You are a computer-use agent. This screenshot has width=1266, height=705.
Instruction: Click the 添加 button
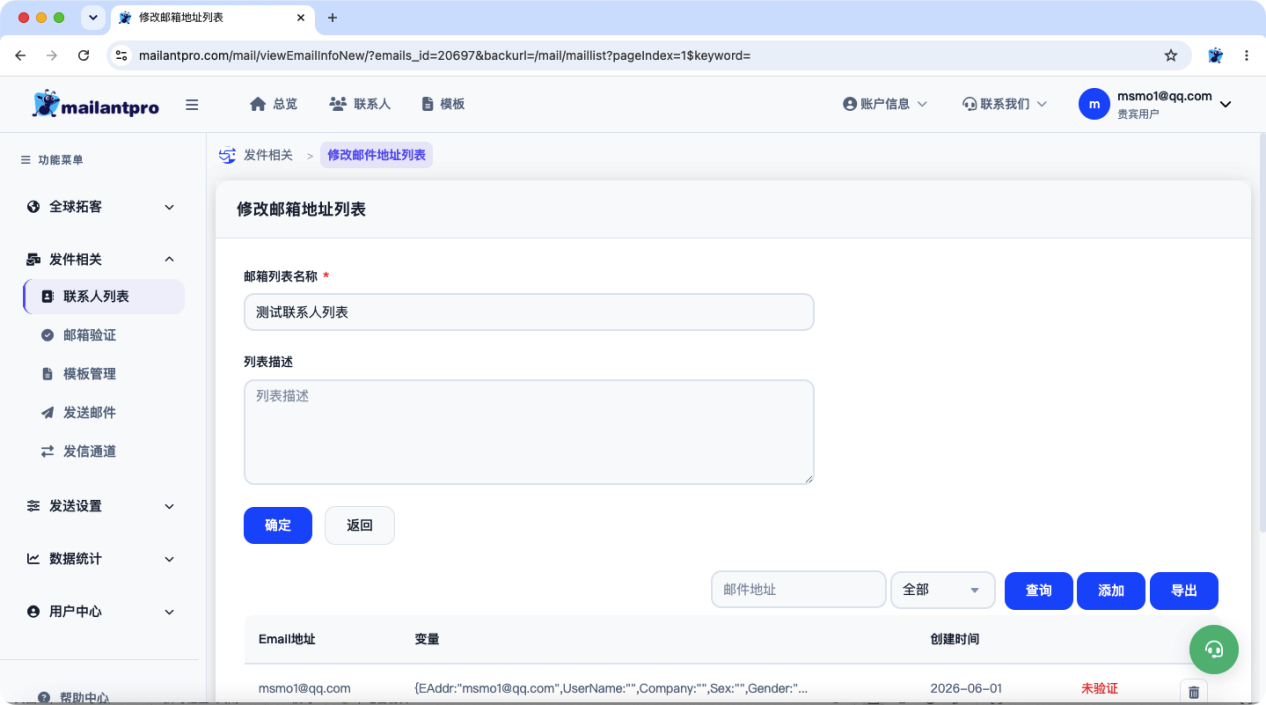1111,591
